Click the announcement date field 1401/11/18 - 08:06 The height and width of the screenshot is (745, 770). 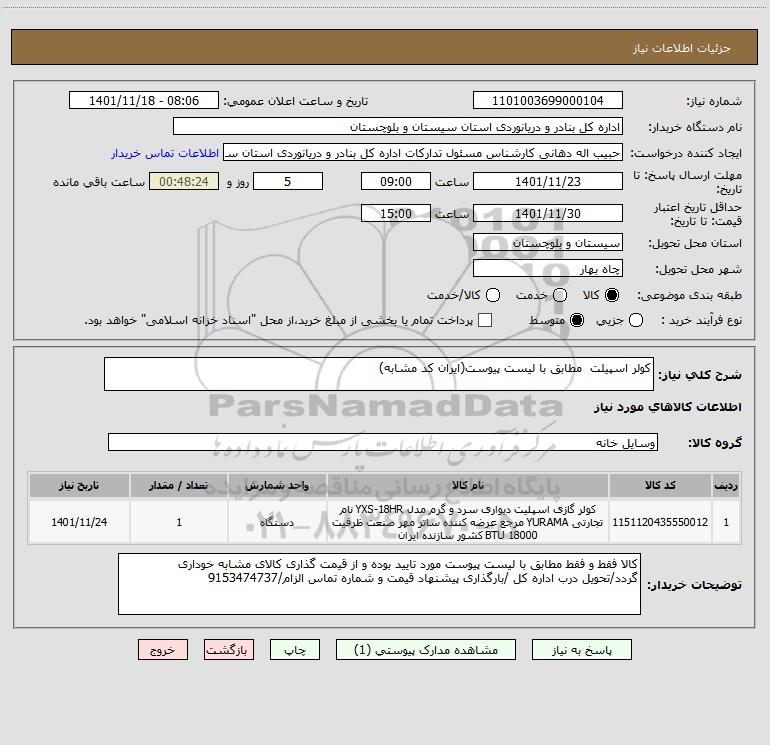coord(144,101)
